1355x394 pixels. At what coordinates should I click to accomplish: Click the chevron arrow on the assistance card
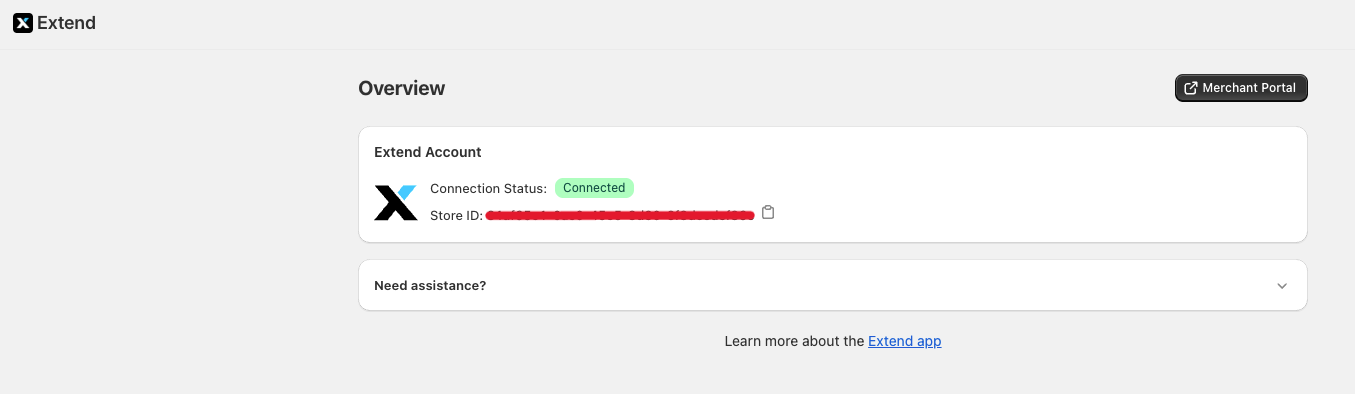(x=1282, y=286)
